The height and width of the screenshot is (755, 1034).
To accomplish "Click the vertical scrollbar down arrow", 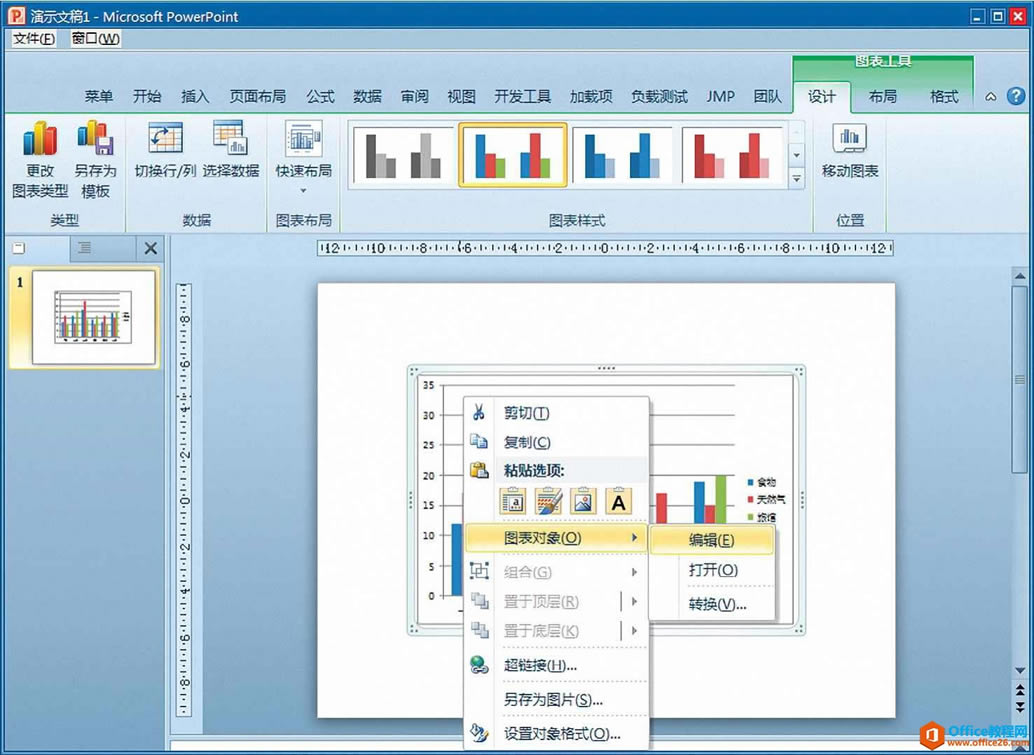I will pyautogui.click(x=1019, y=671).
